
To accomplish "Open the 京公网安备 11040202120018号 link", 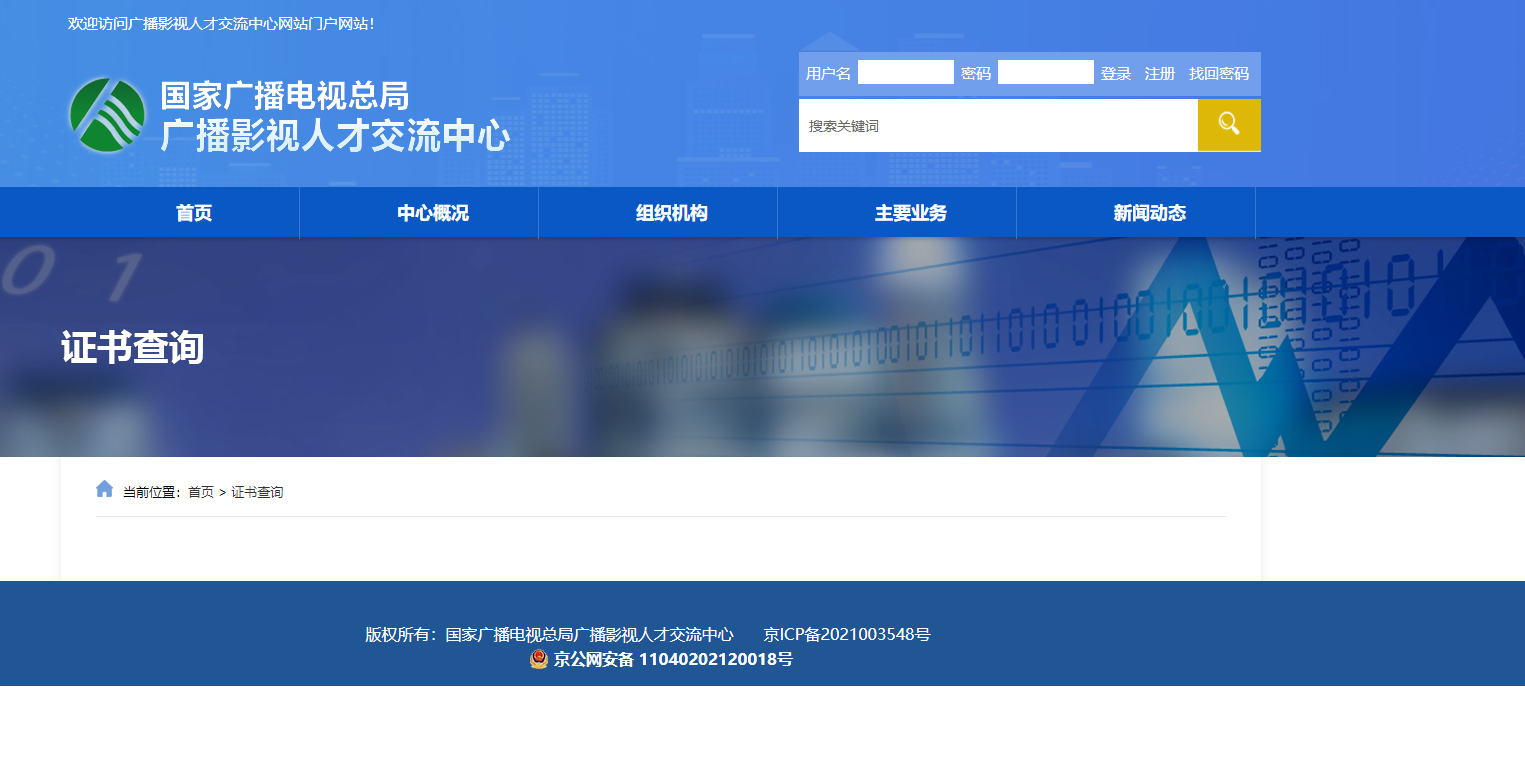I will pyautogui.click(x=672, y=659).
